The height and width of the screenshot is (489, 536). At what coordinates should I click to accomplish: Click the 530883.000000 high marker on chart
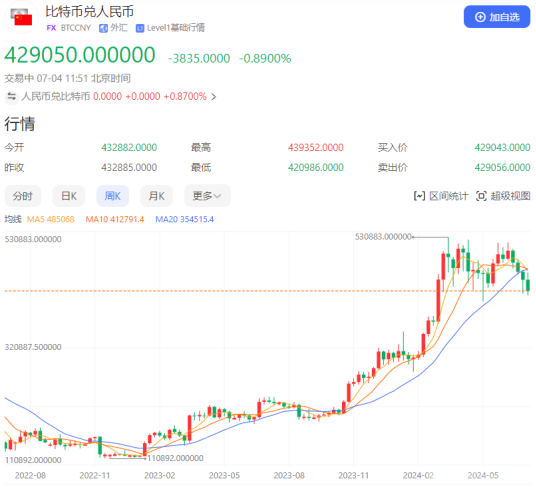[x=383, y=237]
